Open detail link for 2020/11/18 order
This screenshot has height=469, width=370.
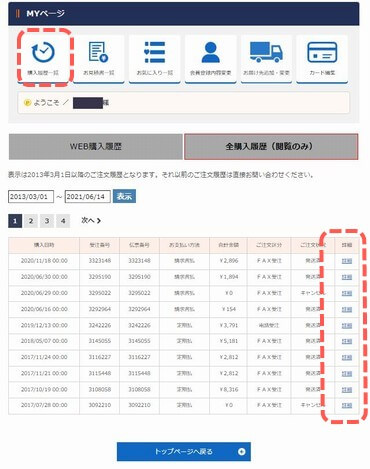[347, 261]
